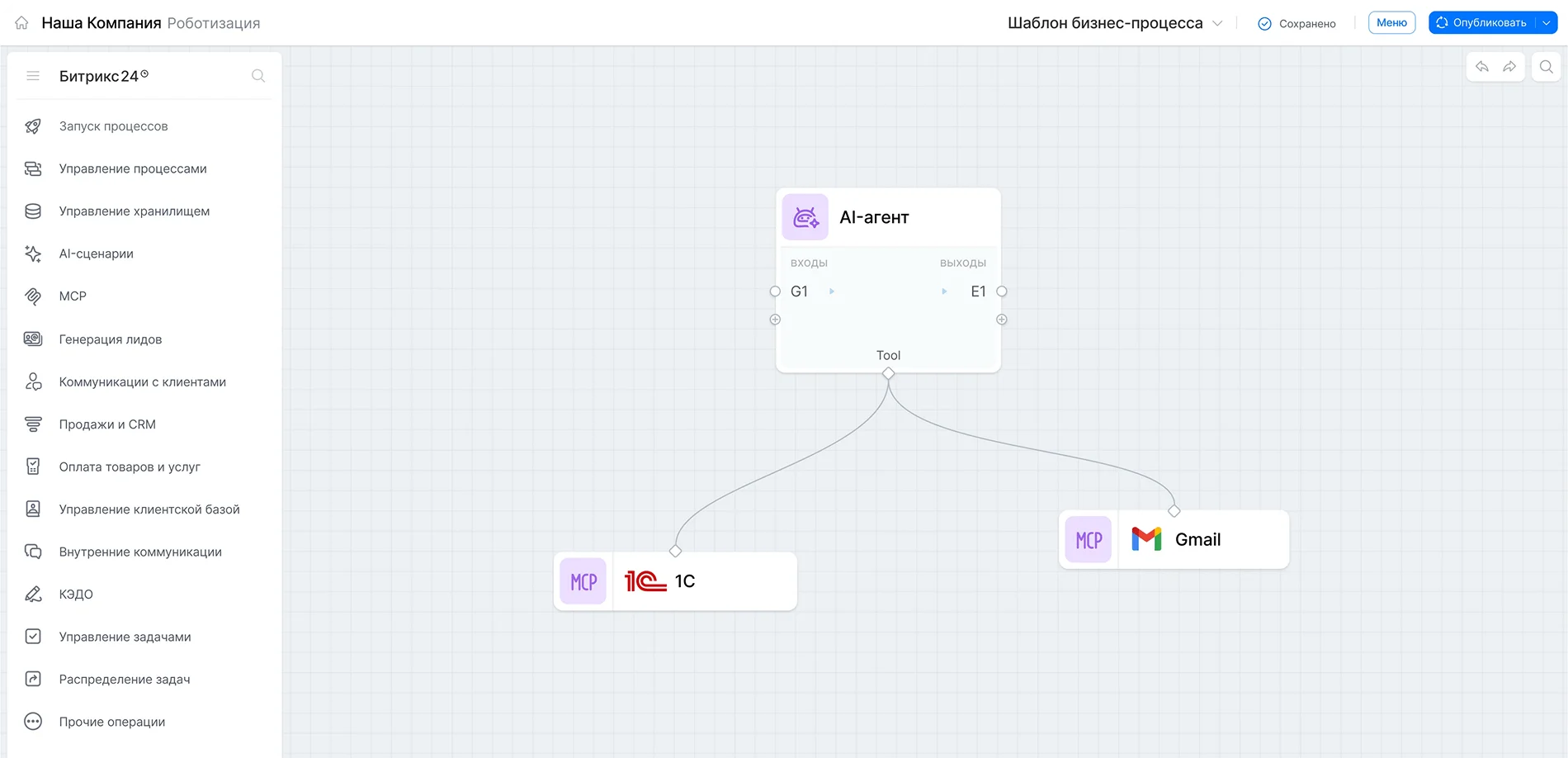Screen dimensions: 1568x758
Task: Select the AI-агент node icon
Action: pos(805,217)
